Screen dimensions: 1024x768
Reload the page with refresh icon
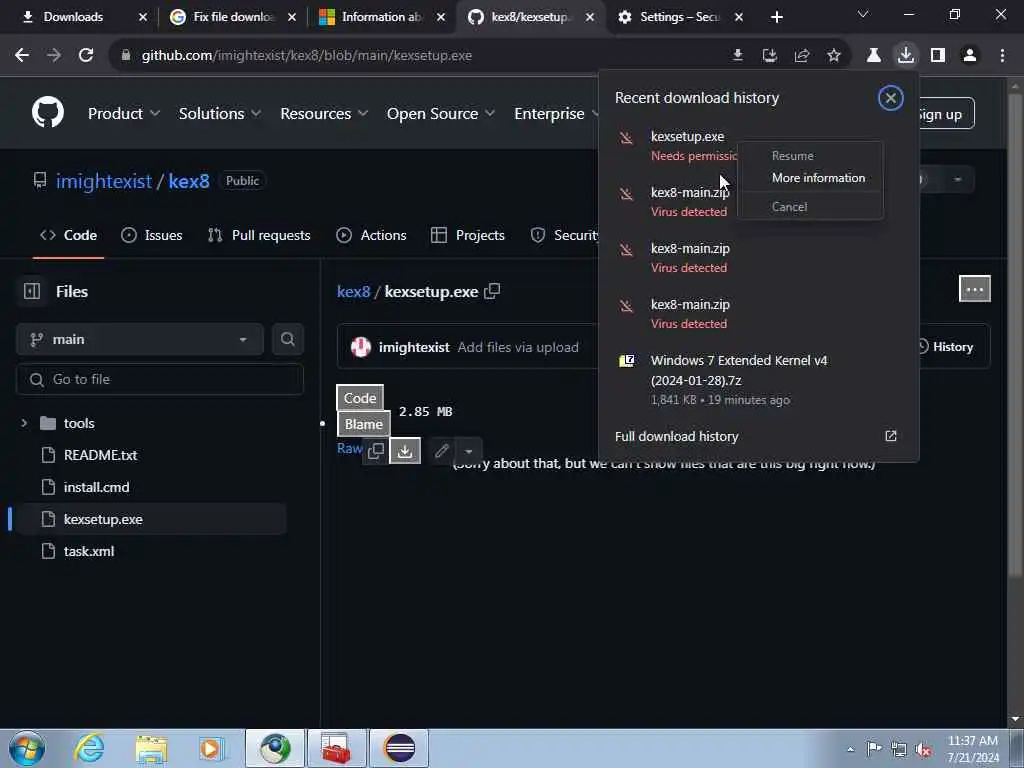[x=86, y=56]
